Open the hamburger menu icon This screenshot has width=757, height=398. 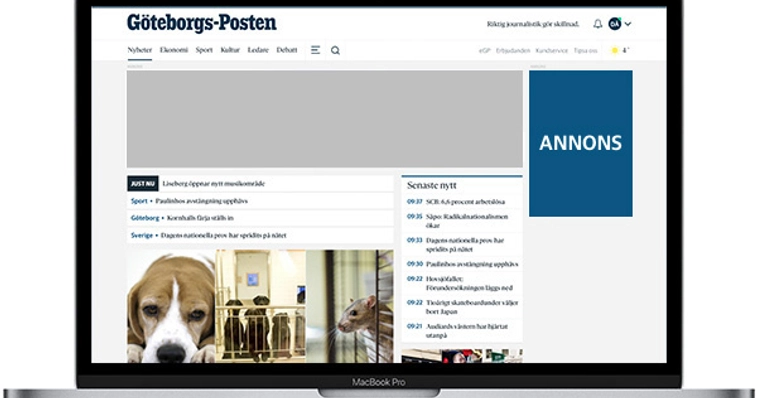pos(315,50)
